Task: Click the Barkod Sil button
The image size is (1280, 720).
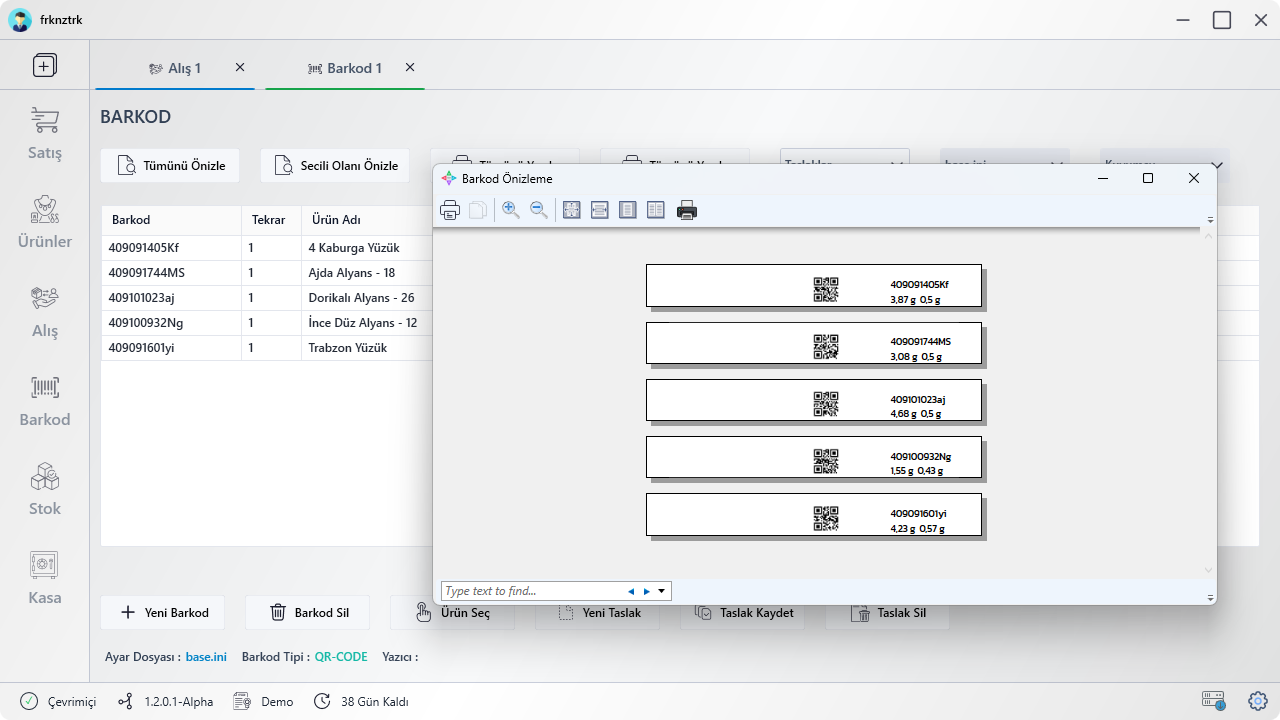Action: [x=307, y=612]
